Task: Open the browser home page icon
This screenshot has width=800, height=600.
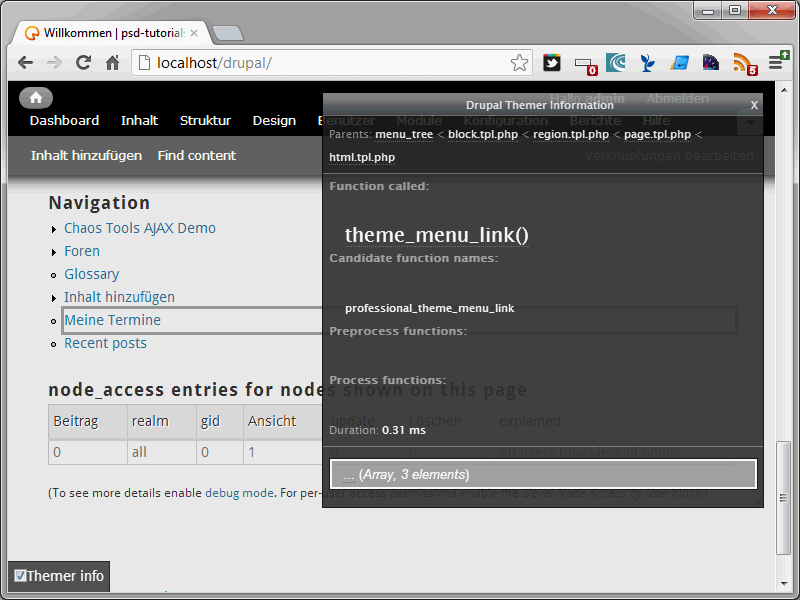Action: (x=112, y=63)
